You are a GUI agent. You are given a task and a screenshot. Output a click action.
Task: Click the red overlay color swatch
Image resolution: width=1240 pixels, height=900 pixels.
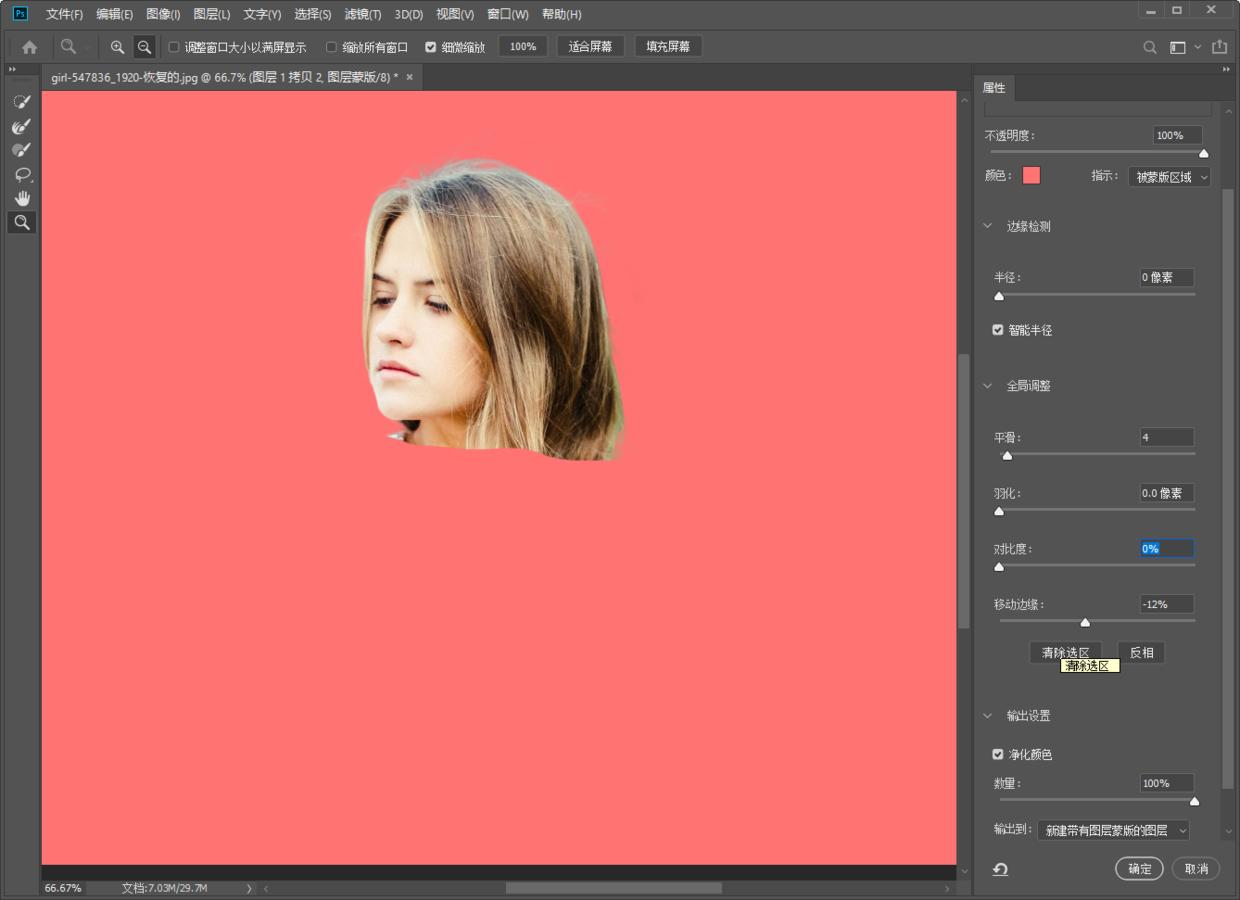click(1031, 176)
